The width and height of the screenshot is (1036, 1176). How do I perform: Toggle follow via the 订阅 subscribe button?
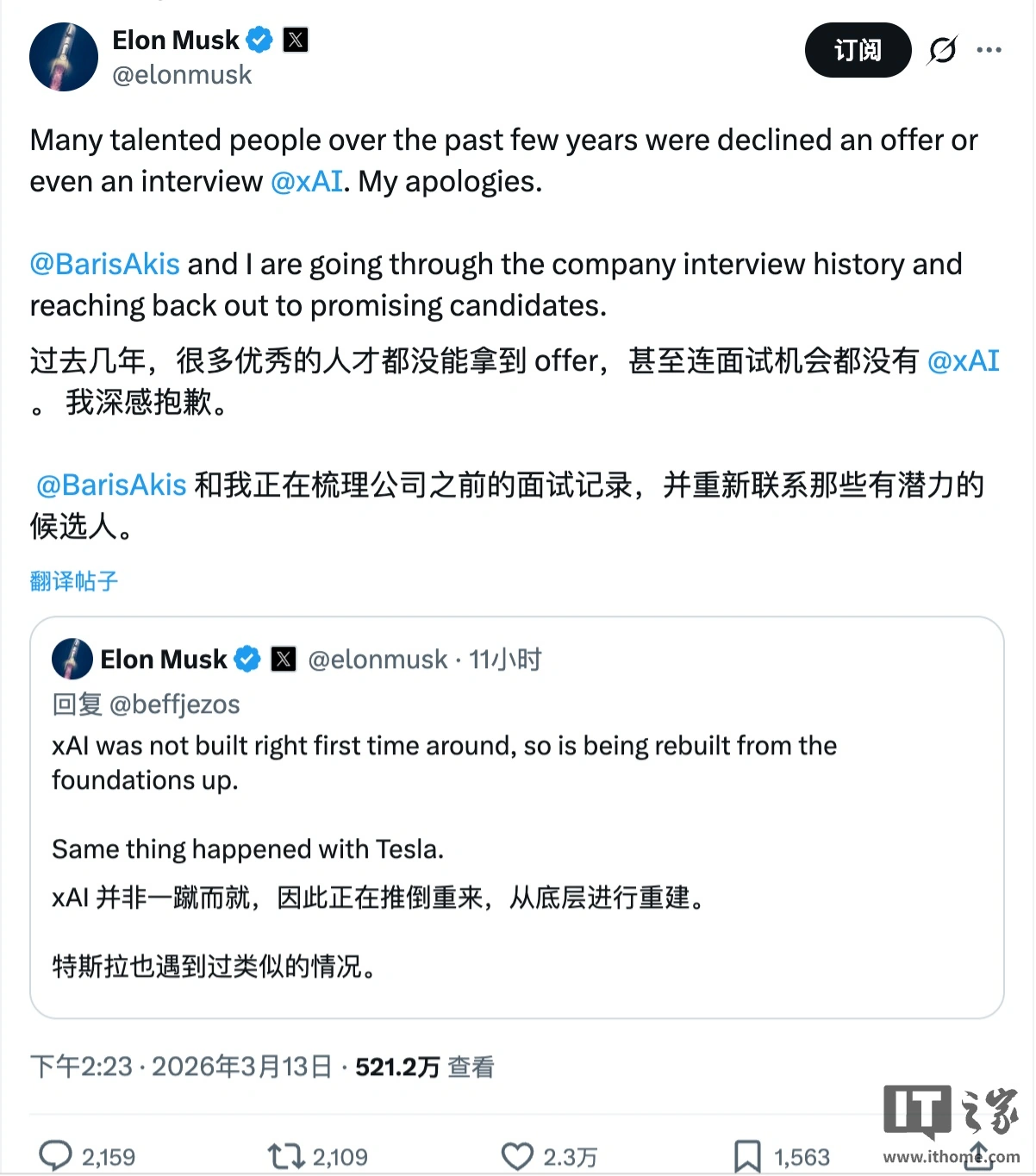click(858, 51)
